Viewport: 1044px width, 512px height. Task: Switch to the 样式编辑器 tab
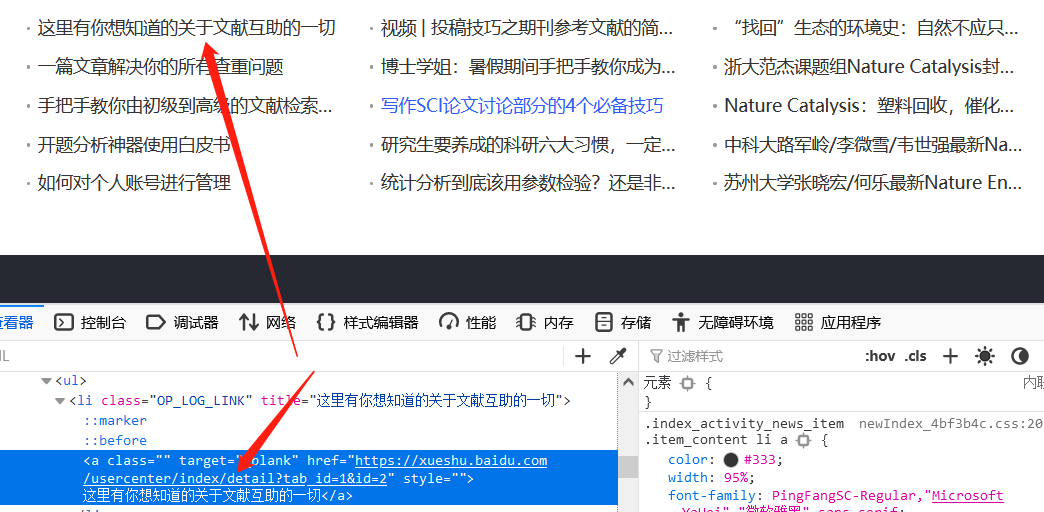tap(368, 323)
